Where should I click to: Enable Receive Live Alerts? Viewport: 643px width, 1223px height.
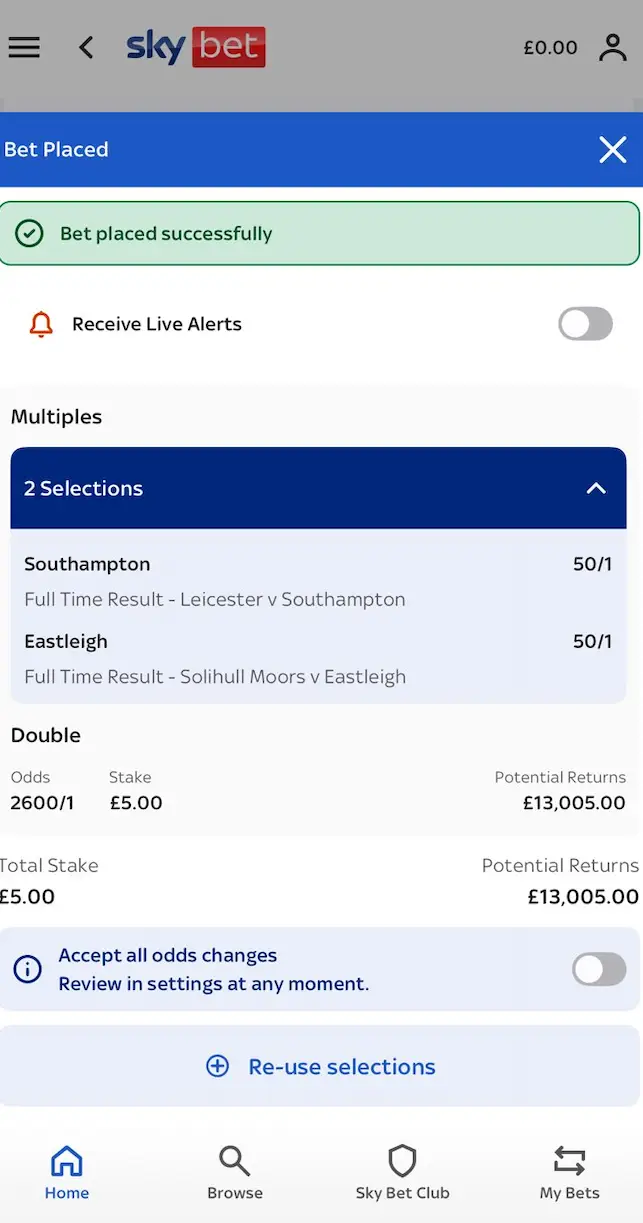point(585,324)
